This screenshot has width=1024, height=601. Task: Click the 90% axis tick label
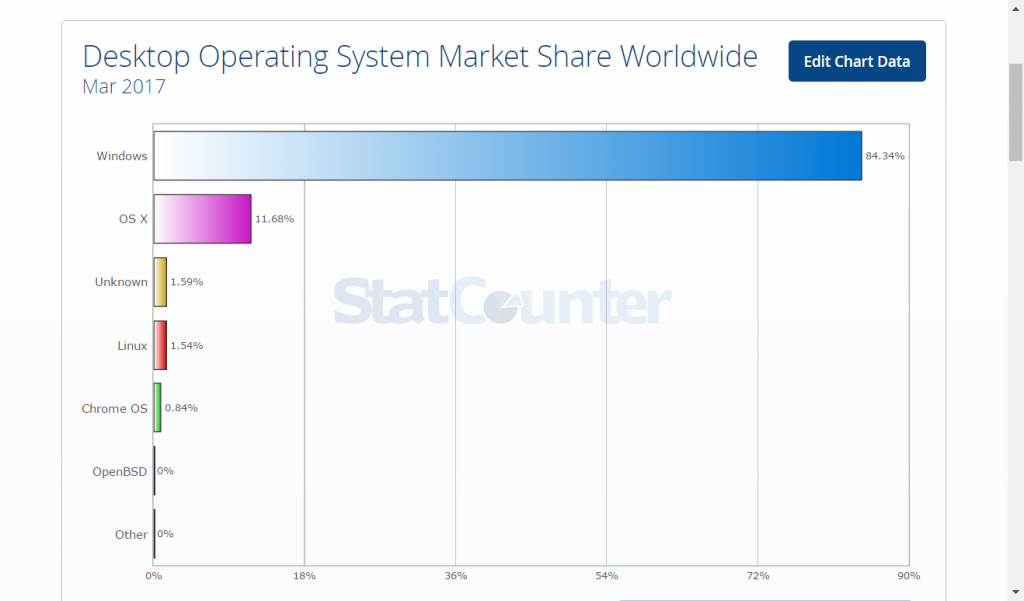point(908,575)
